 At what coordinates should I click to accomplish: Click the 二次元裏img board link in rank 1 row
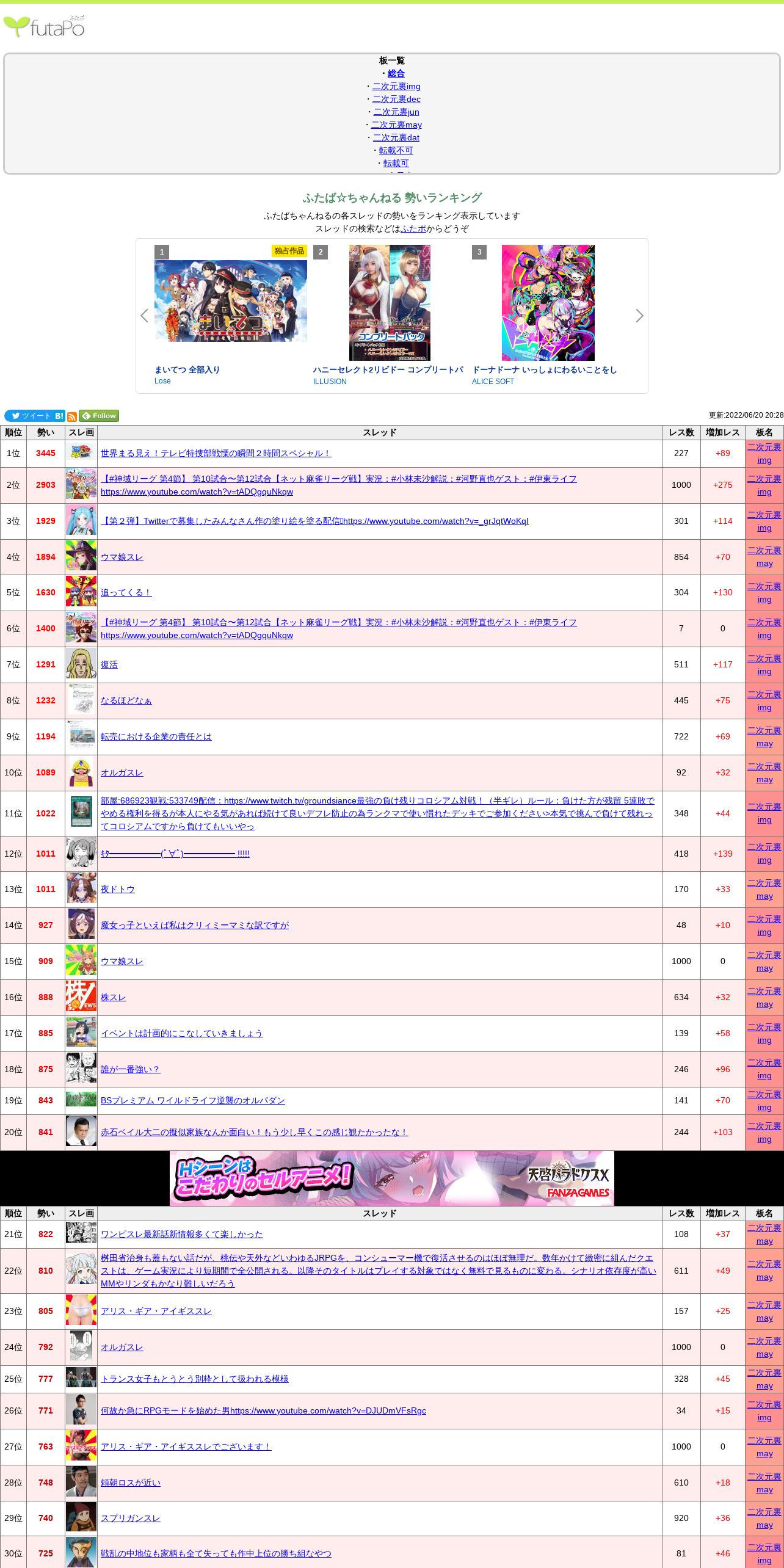coord(764,454)
